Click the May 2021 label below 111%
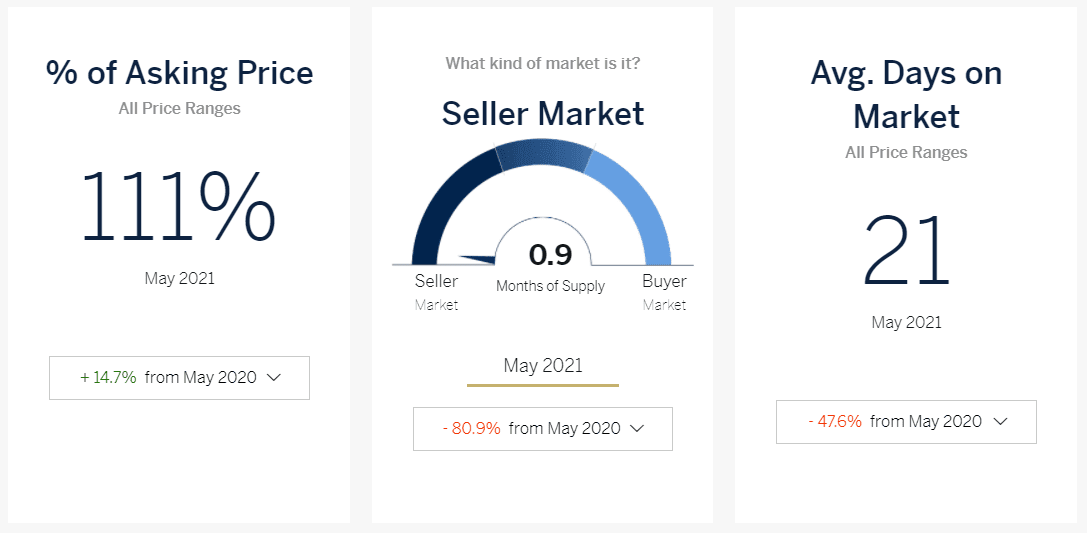The image size is (1087, 533). pyautogui.click(x=179, y=278)
